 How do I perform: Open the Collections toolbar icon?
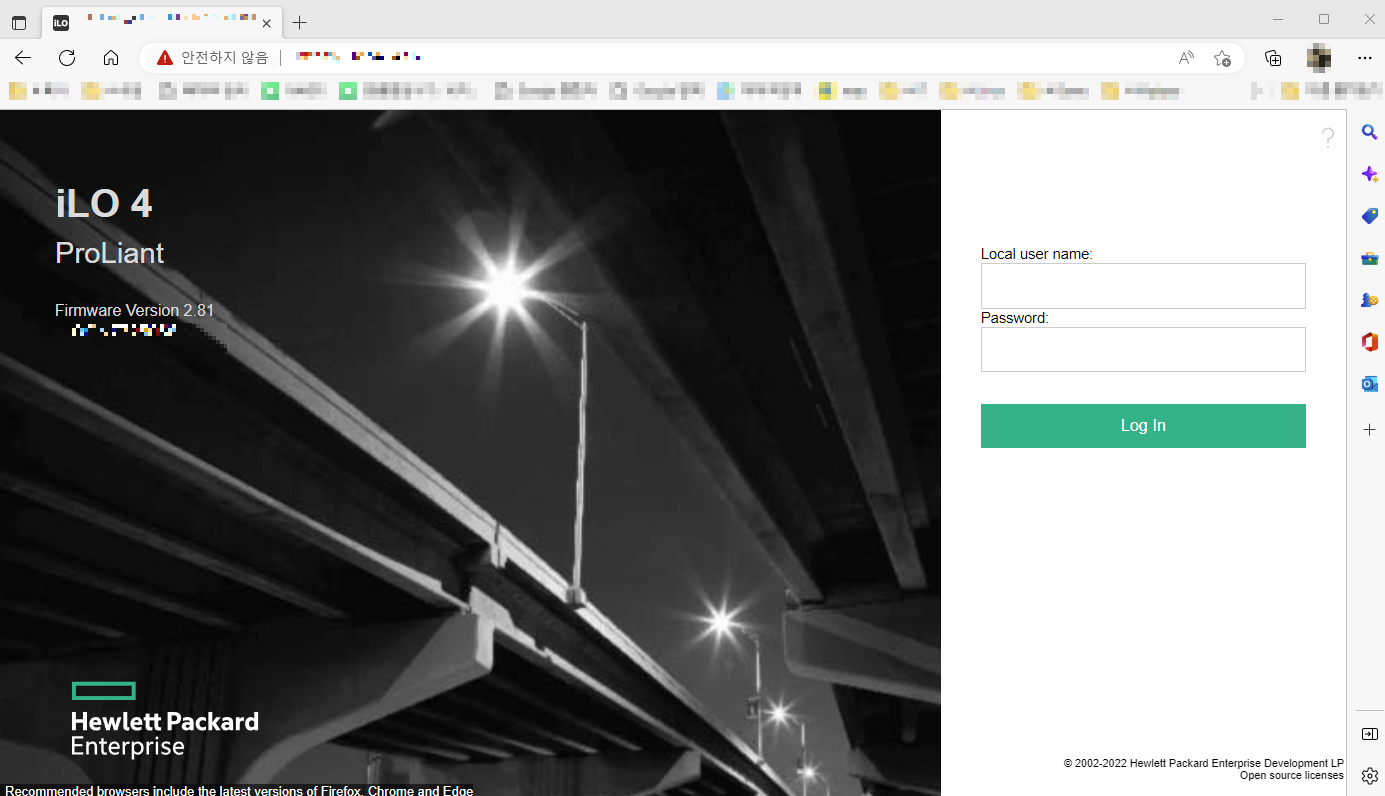1273,58
